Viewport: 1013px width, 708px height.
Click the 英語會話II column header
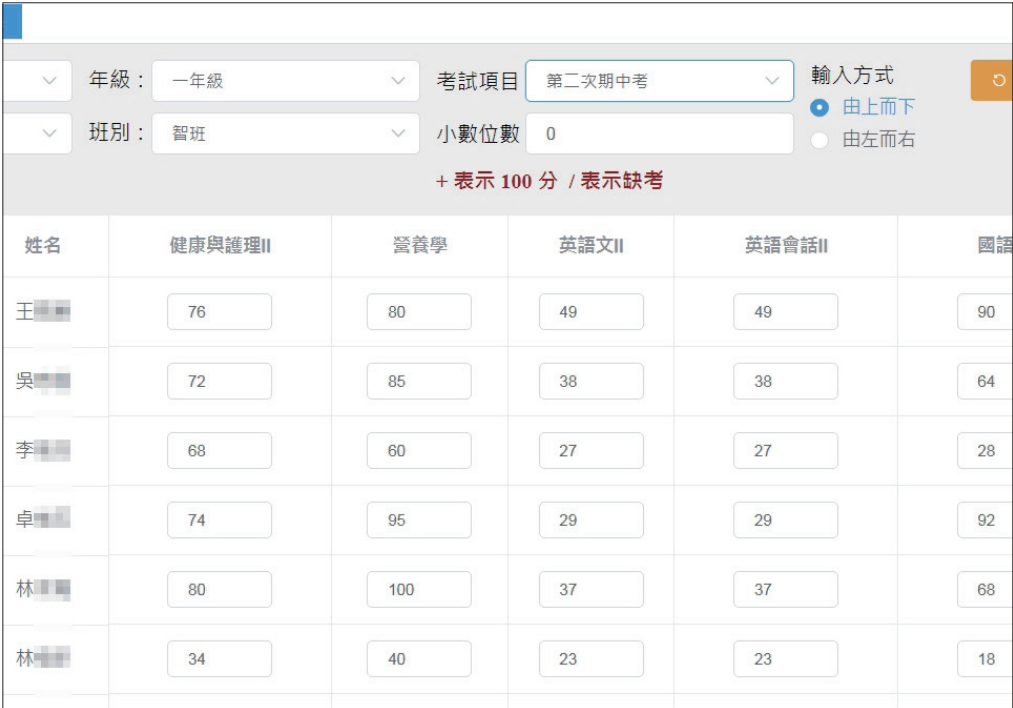(786, 245)
